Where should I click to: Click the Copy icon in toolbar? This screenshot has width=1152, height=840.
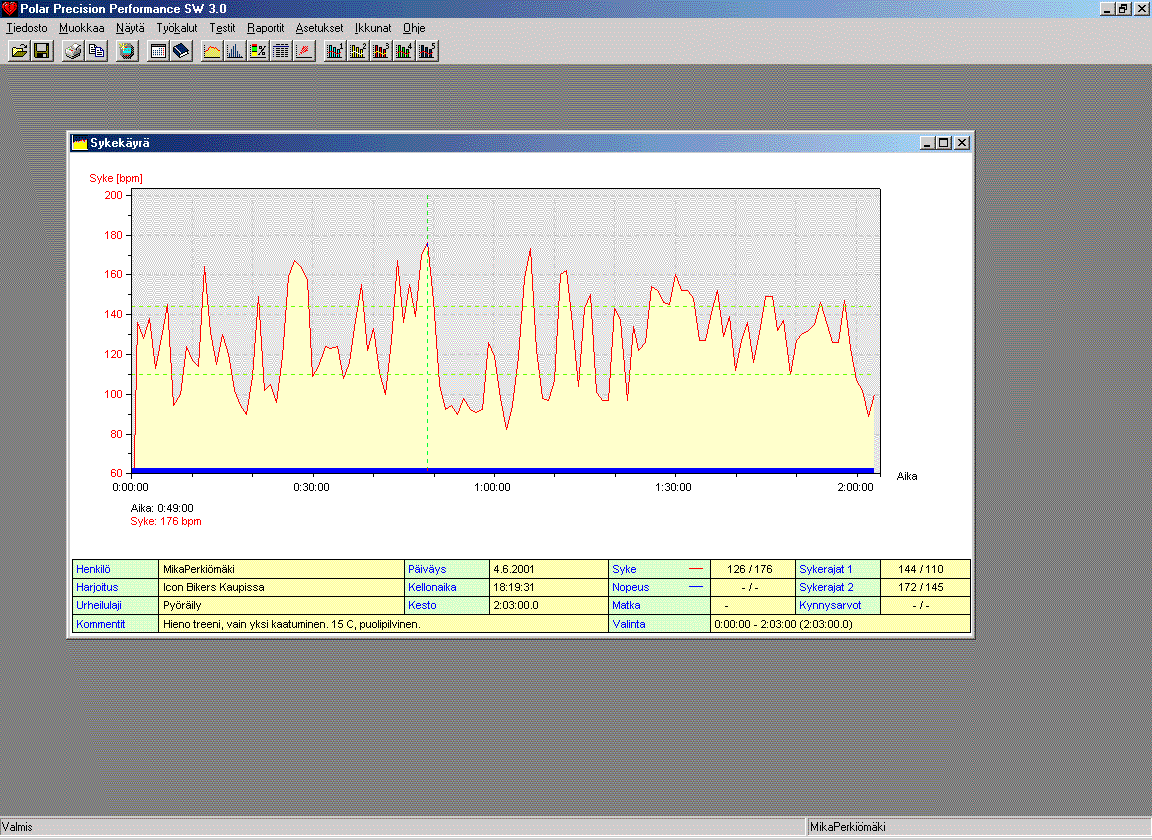click(96, 51)
